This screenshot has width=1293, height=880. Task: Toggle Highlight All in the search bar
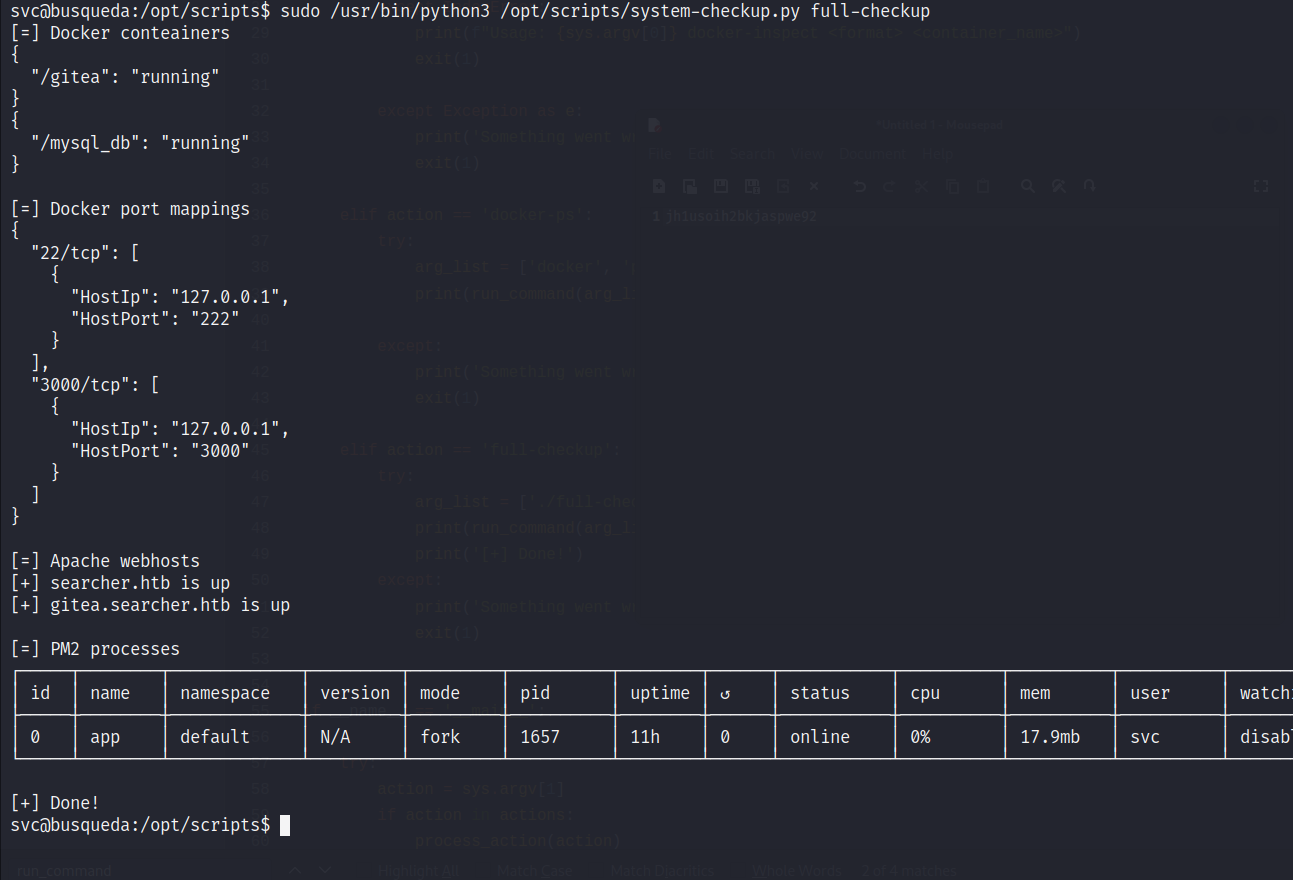click(x=418, y=871)
